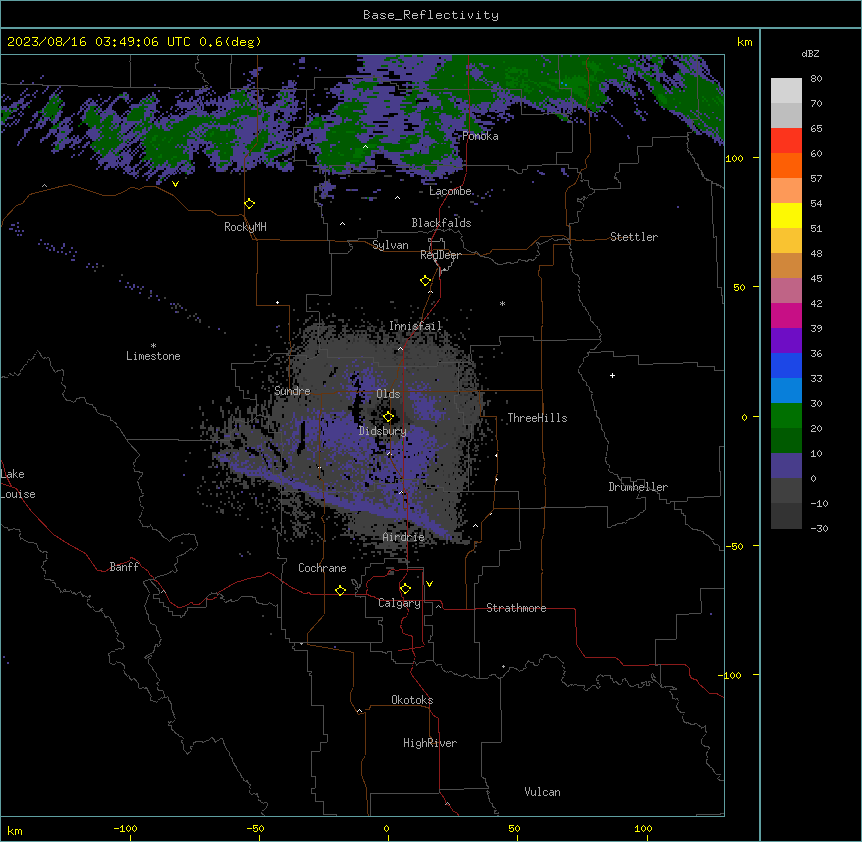Click the Strathmore city label
862x842 pixels.
coord(516,608)
